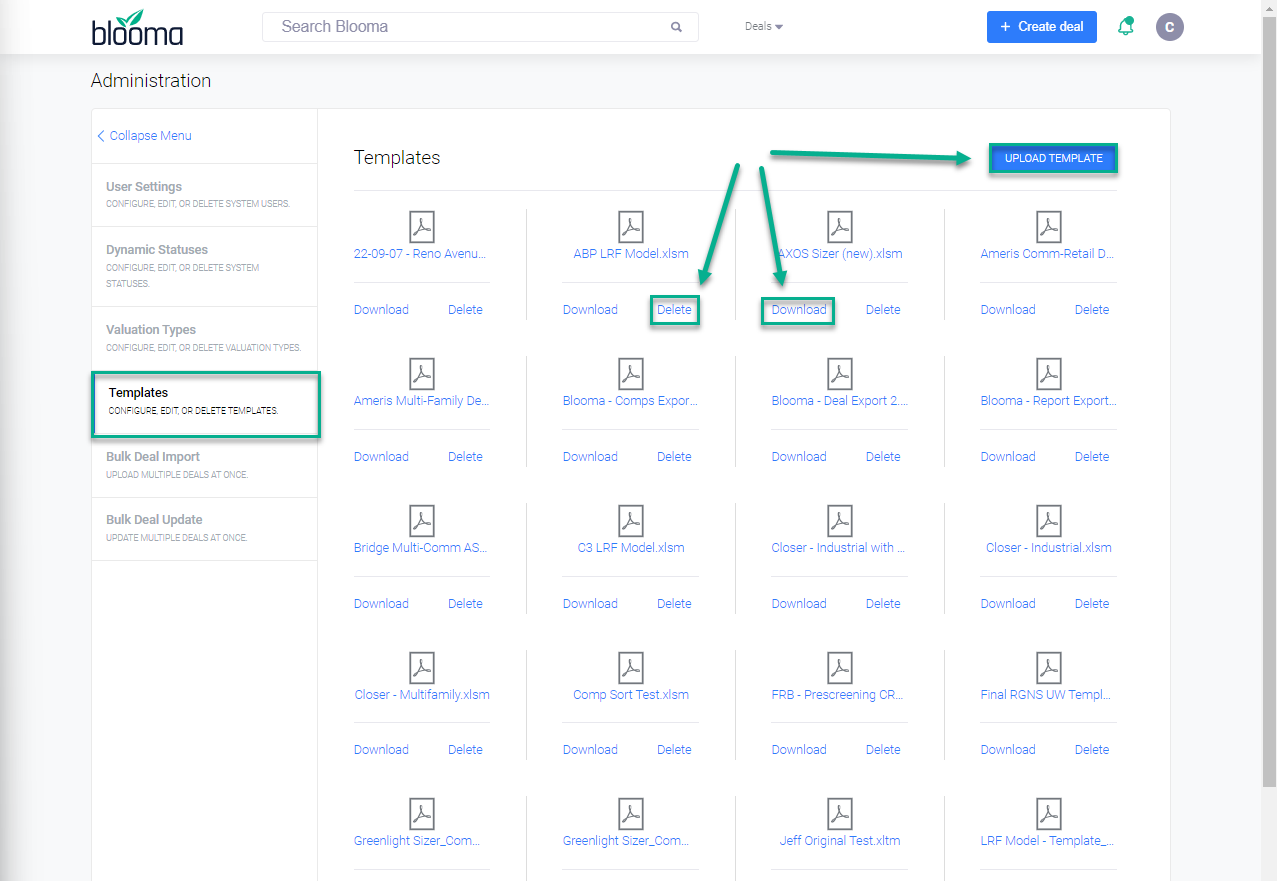Delete the AXOS Sizer (new).xlsm template
Viewport: 1277px width, 881px height.
click(883, 310)
